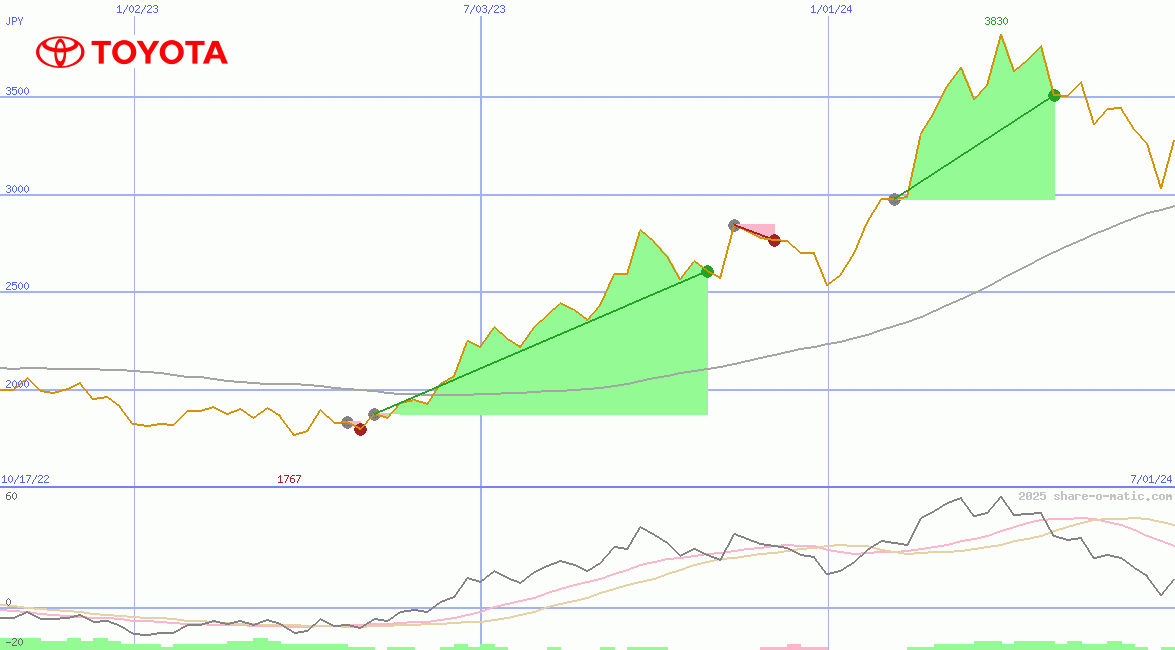Click the red TOYOTA wordmark text
Viewport: 1175px width, 650px height.
click(160, 53)
